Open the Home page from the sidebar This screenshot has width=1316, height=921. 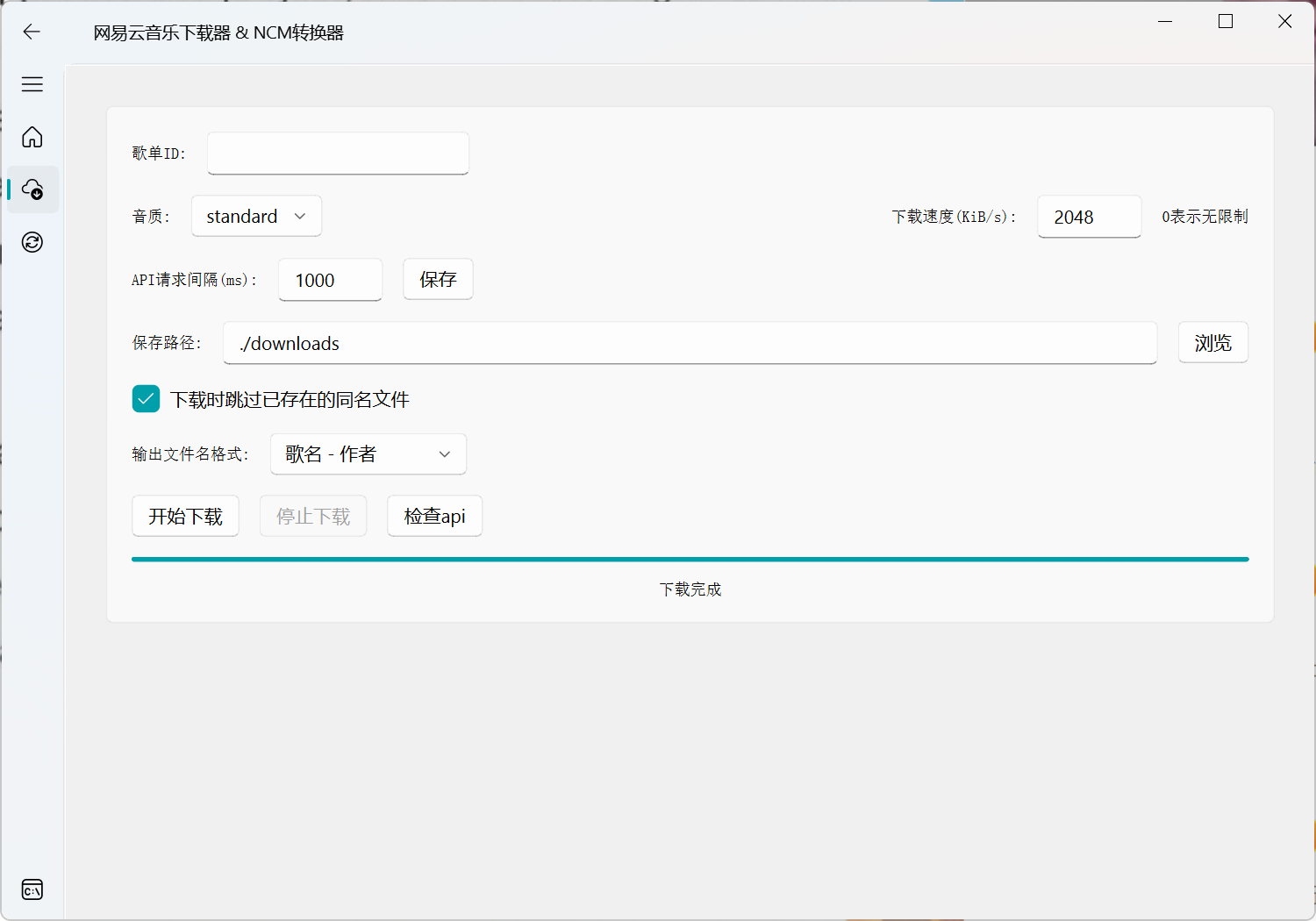[x=32, y=137]
